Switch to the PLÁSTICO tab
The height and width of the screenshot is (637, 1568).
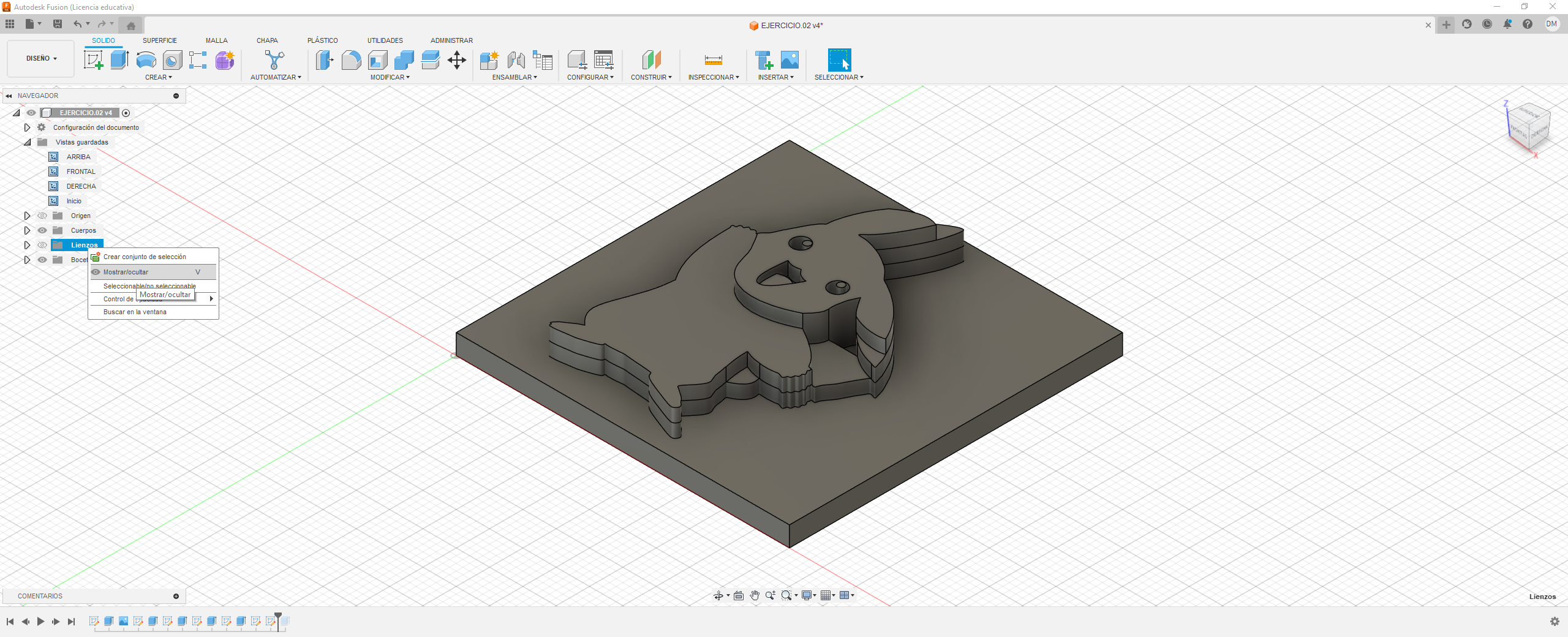(323, 40)
